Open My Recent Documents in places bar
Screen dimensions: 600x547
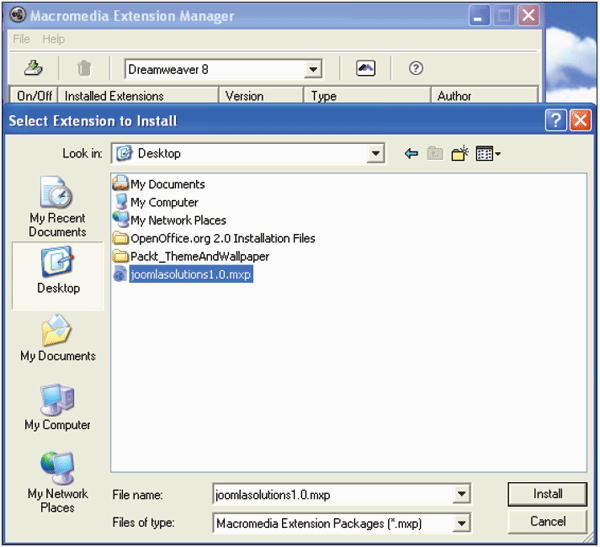pos(57,207)
